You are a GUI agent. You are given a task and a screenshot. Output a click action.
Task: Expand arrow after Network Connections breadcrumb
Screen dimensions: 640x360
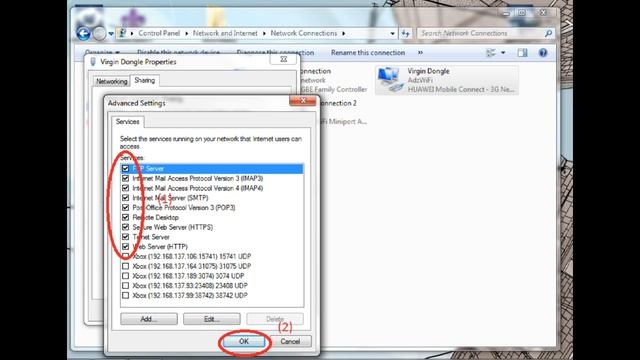(x=344, y=33)
